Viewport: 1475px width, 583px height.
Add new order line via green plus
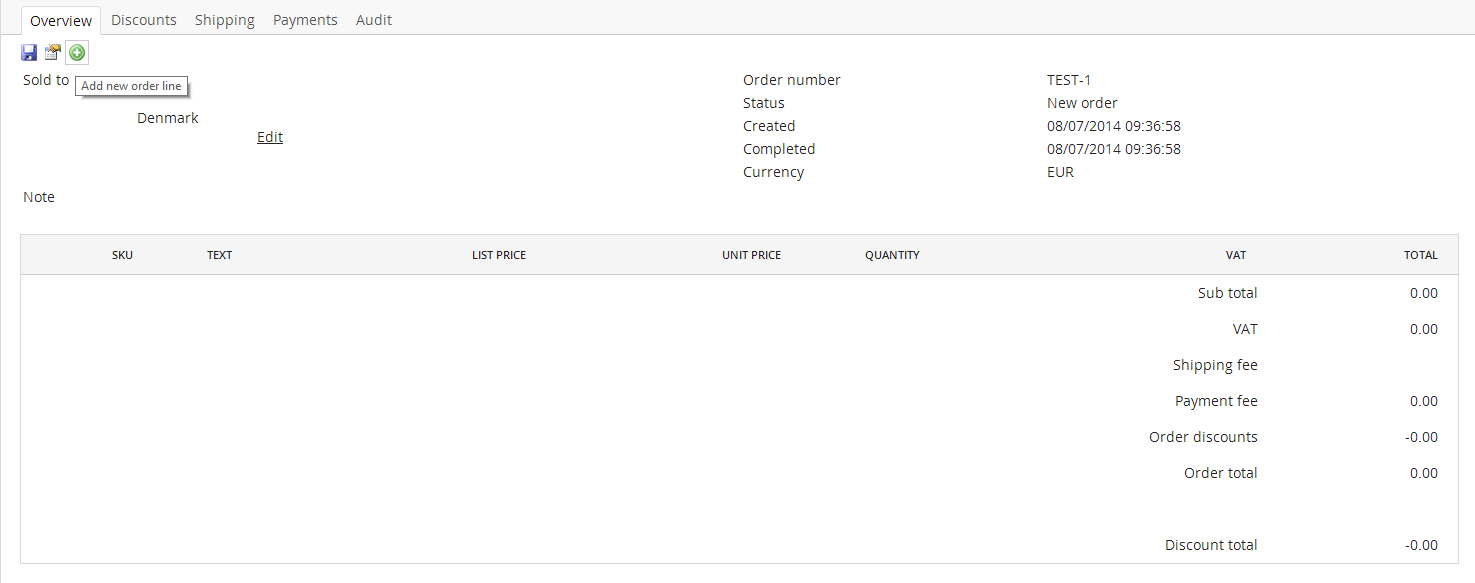coord(77,53)
